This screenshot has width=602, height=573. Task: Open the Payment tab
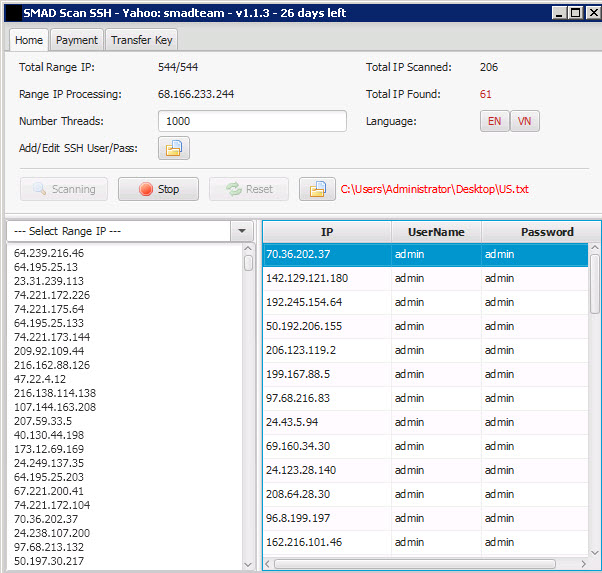pos(77,40)
